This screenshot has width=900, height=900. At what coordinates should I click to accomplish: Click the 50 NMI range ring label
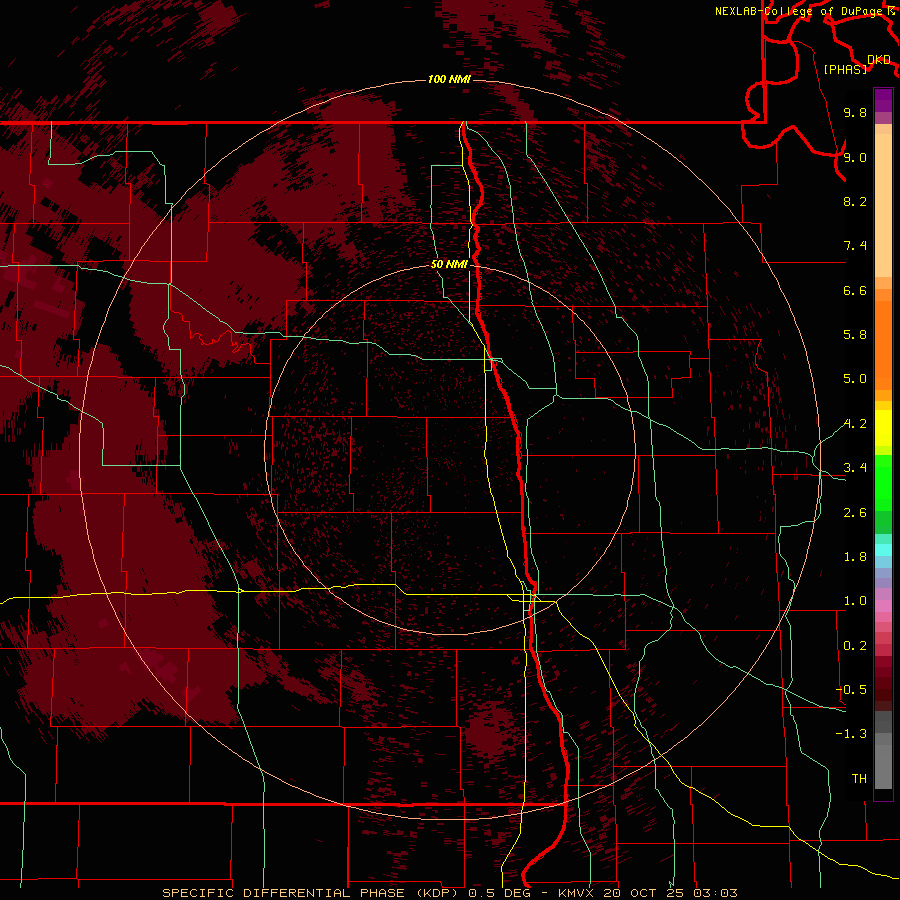449,264
